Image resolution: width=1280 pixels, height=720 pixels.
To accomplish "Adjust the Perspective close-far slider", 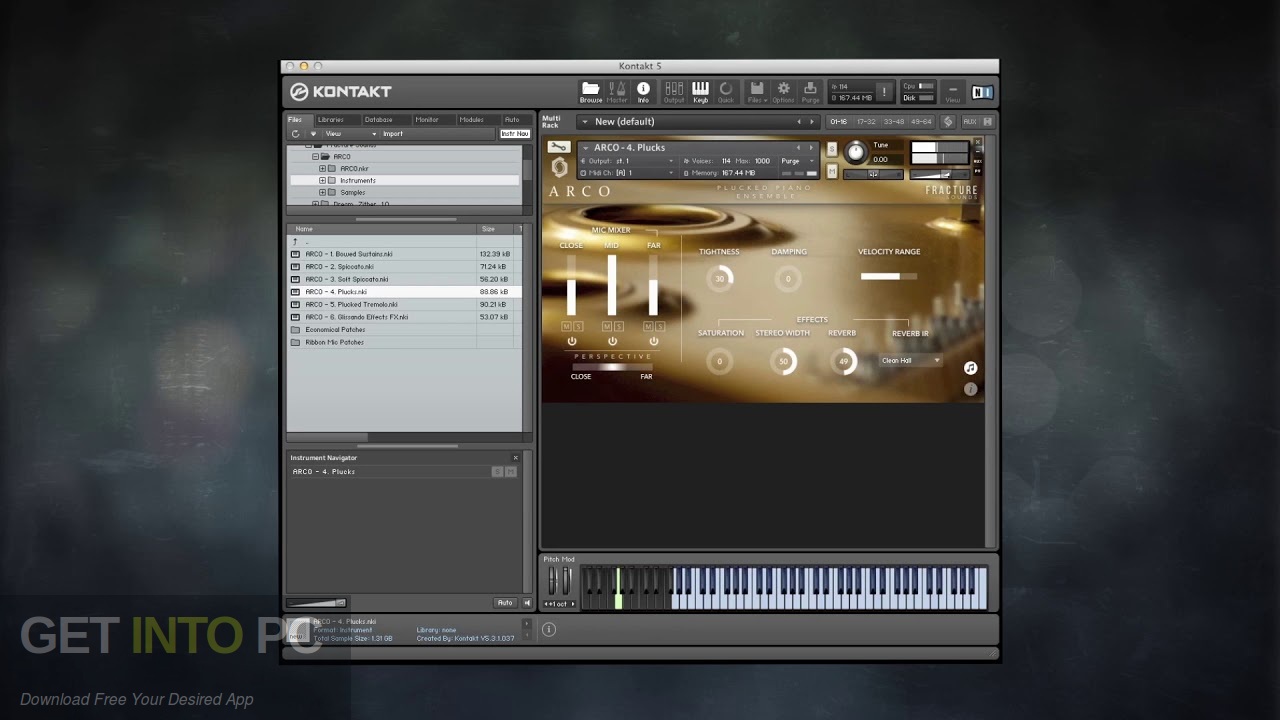I will [x=612, y=366].
